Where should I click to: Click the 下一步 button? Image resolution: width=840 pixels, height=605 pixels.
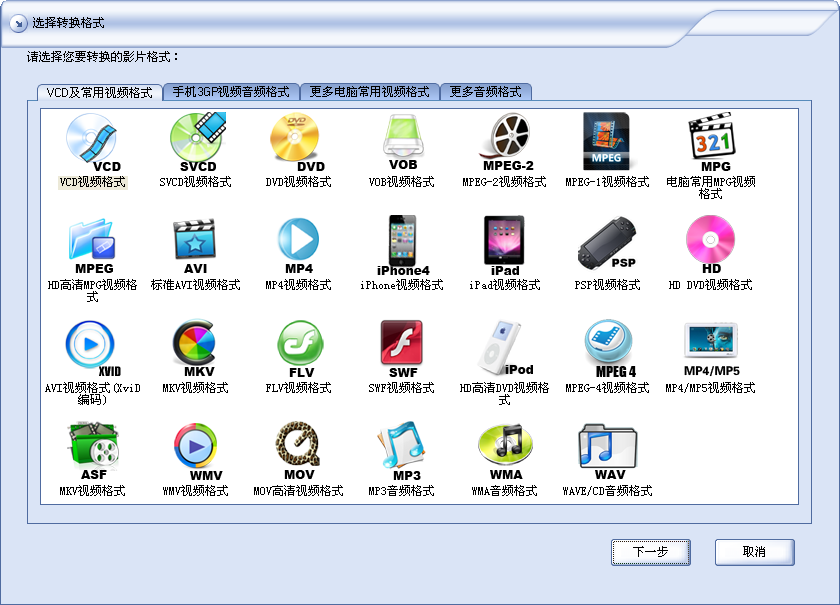650,552
